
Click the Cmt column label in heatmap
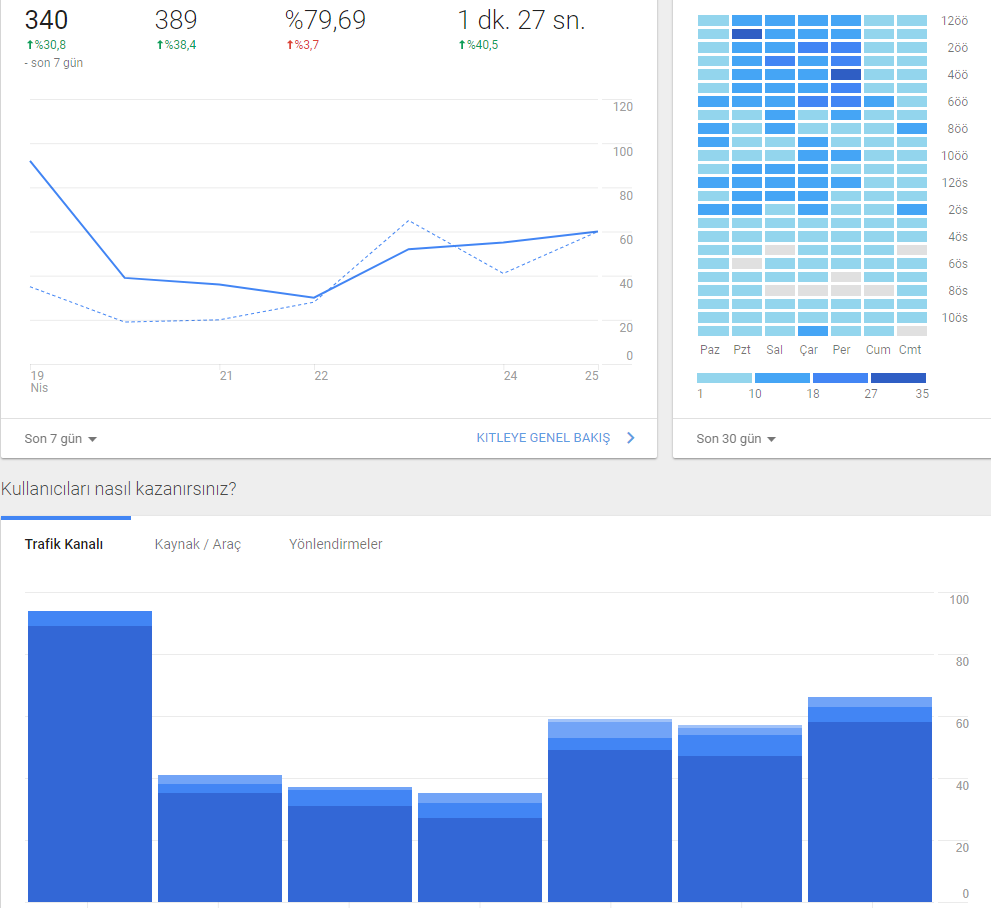pyautogui.click(x=910, y=349)
